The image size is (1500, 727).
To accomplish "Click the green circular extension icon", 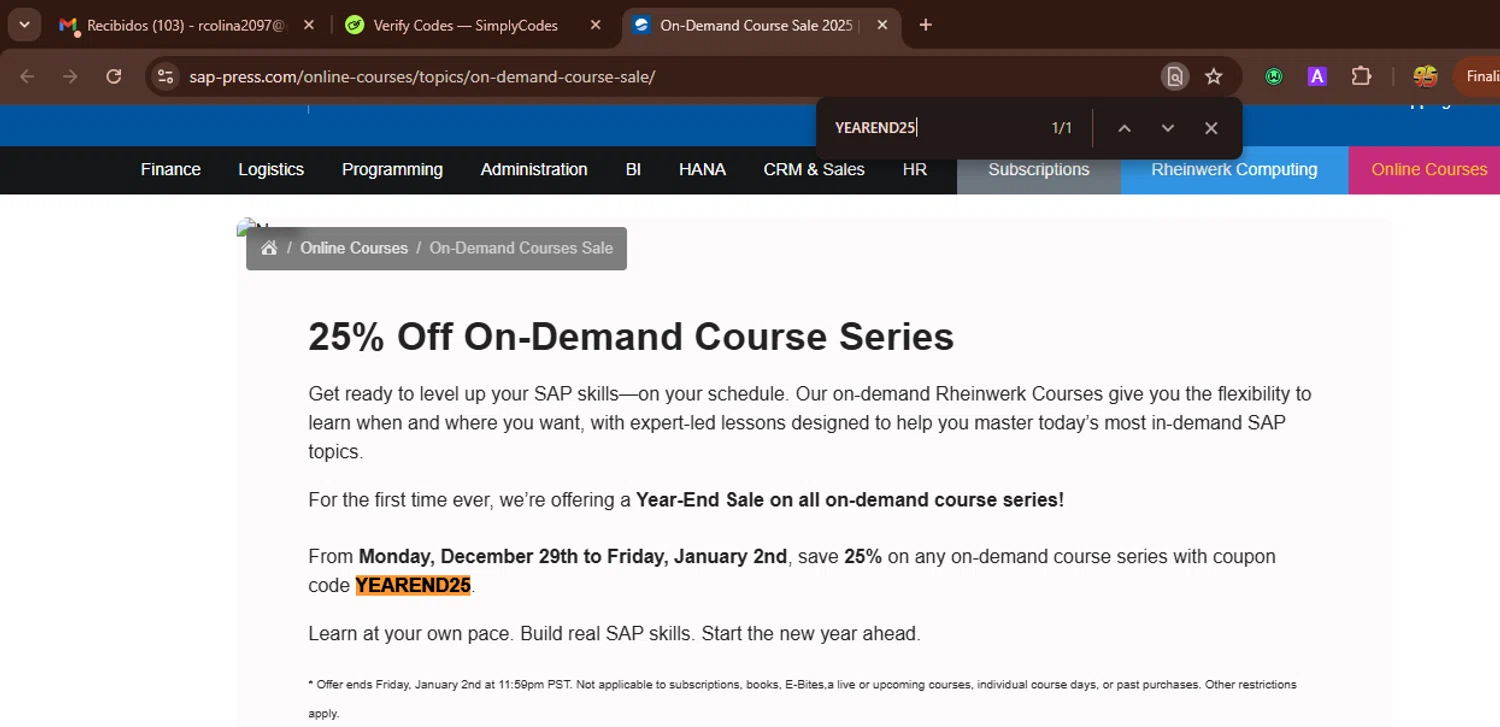I will tap(1274, 77).
